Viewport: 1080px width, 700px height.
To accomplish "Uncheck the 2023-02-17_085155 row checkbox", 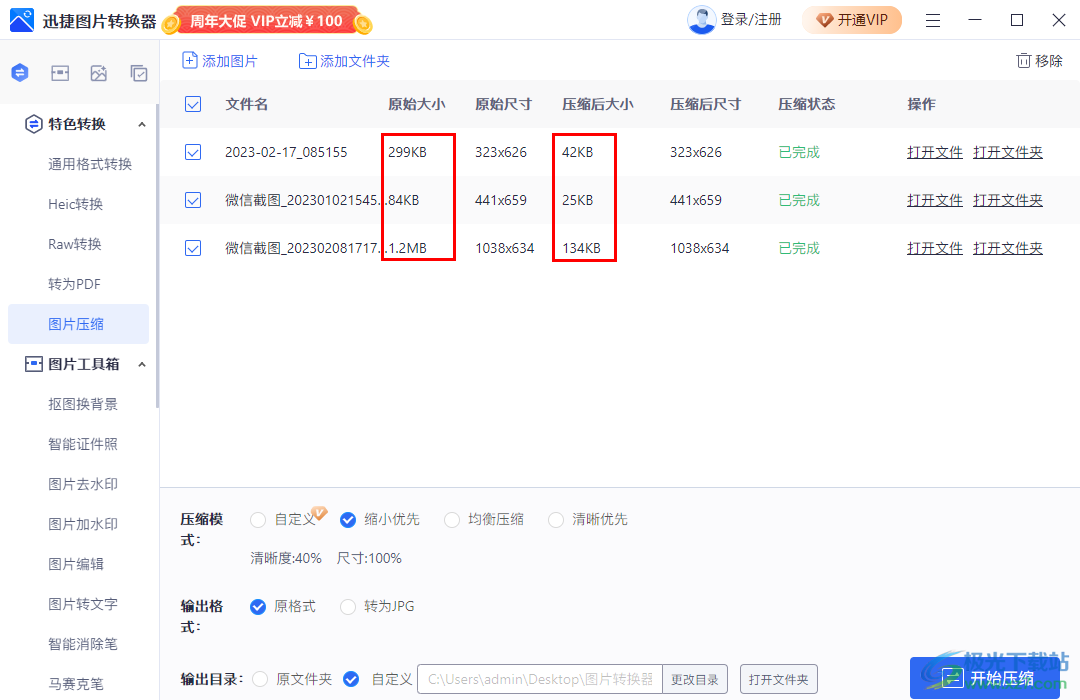I will (193, 152).
